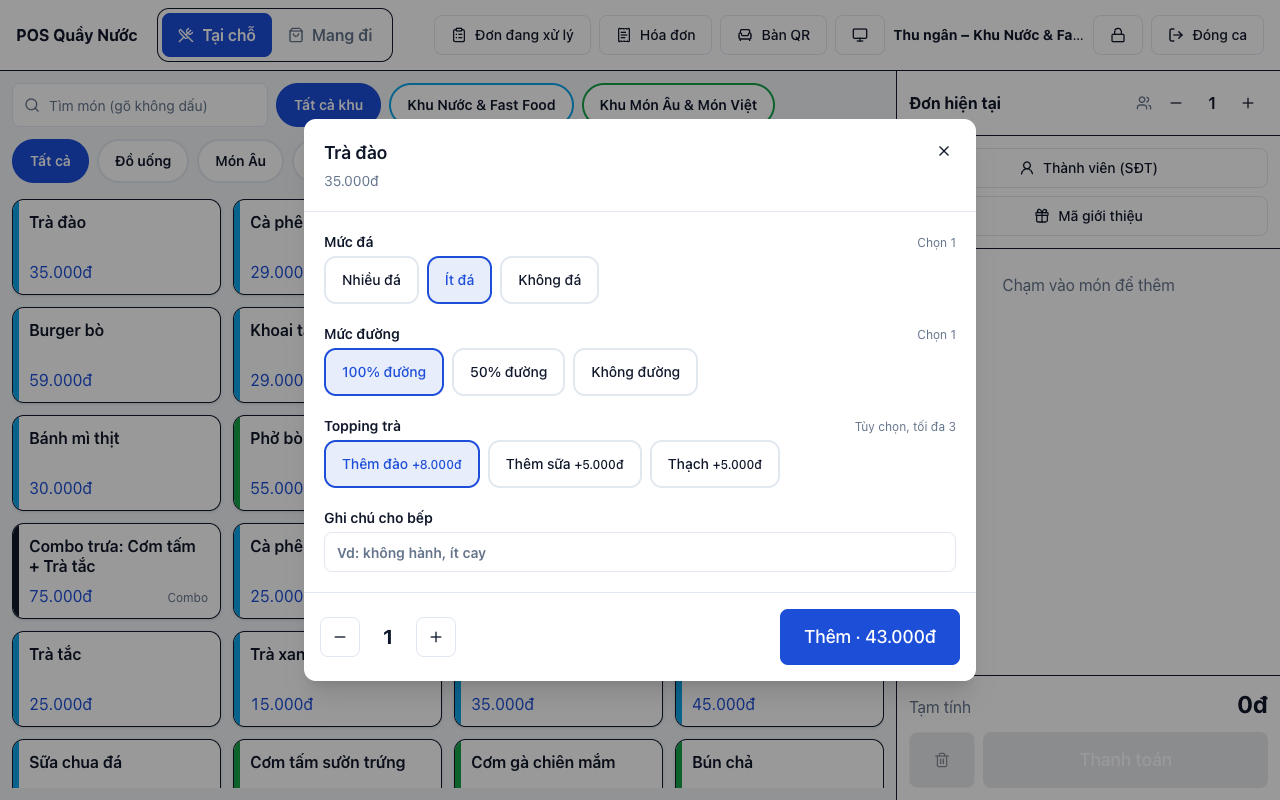Viewport: 1280px width, 800px height.
Task: Select the Đồ uống category chip
Action: click(x=143, y=160)
